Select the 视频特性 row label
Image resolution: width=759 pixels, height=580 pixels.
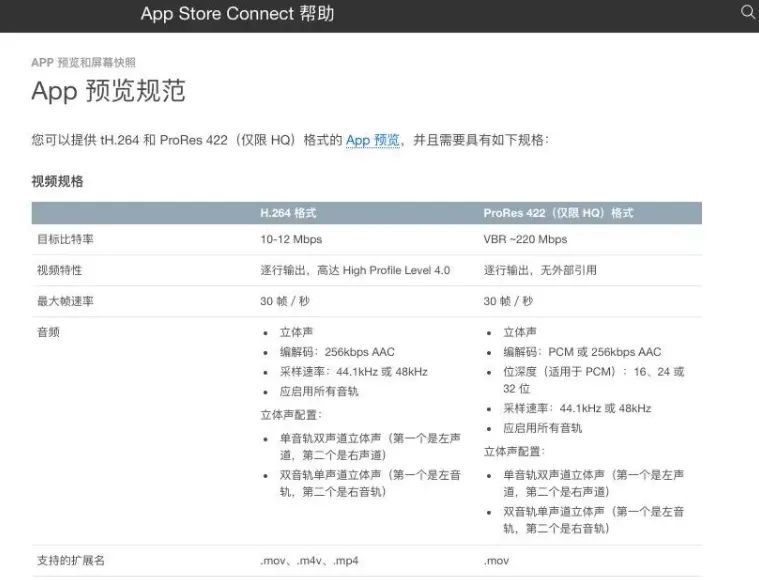pos(60,270)
